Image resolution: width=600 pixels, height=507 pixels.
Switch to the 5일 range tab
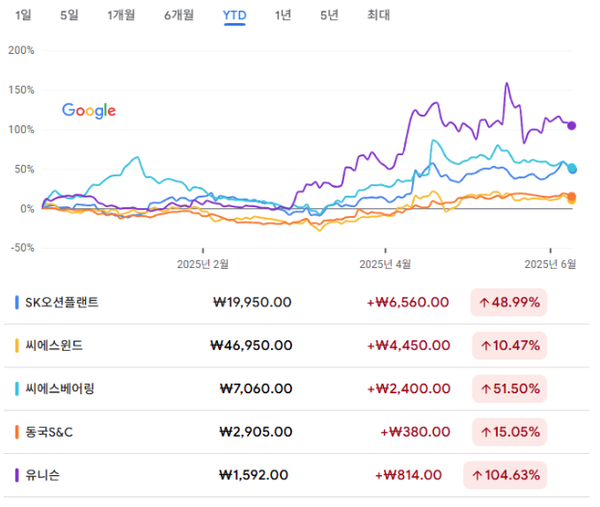(68, 15)
